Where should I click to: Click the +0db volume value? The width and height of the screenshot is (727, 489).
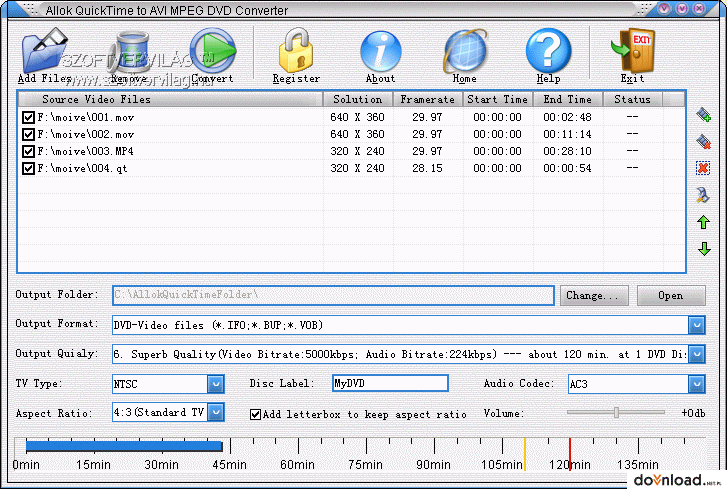click(693, 413)
